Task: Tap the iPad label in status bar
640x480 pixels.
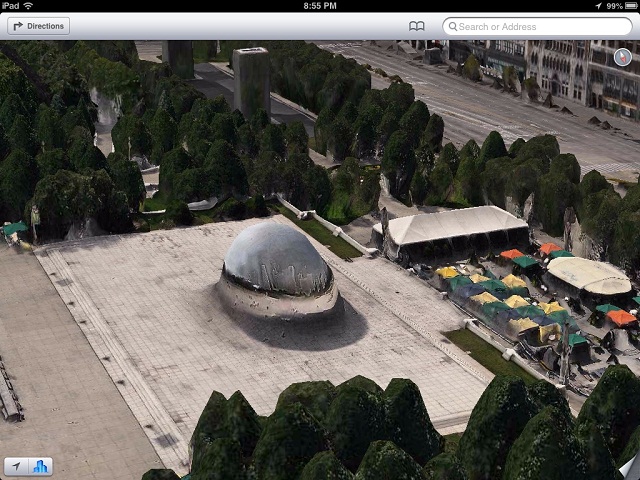Action: pos(10,6)
